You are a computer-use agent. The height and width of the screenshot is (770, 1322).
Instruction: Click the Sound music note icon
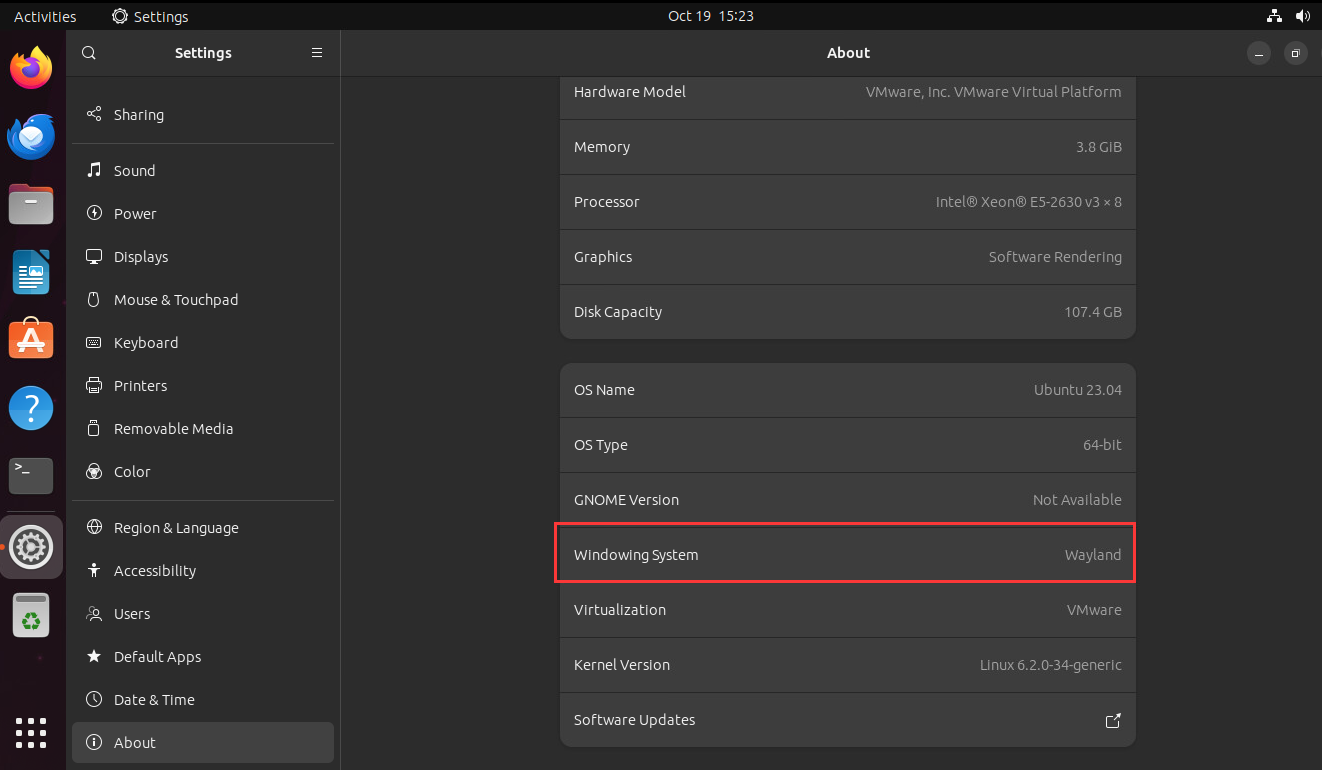[94, 170]
